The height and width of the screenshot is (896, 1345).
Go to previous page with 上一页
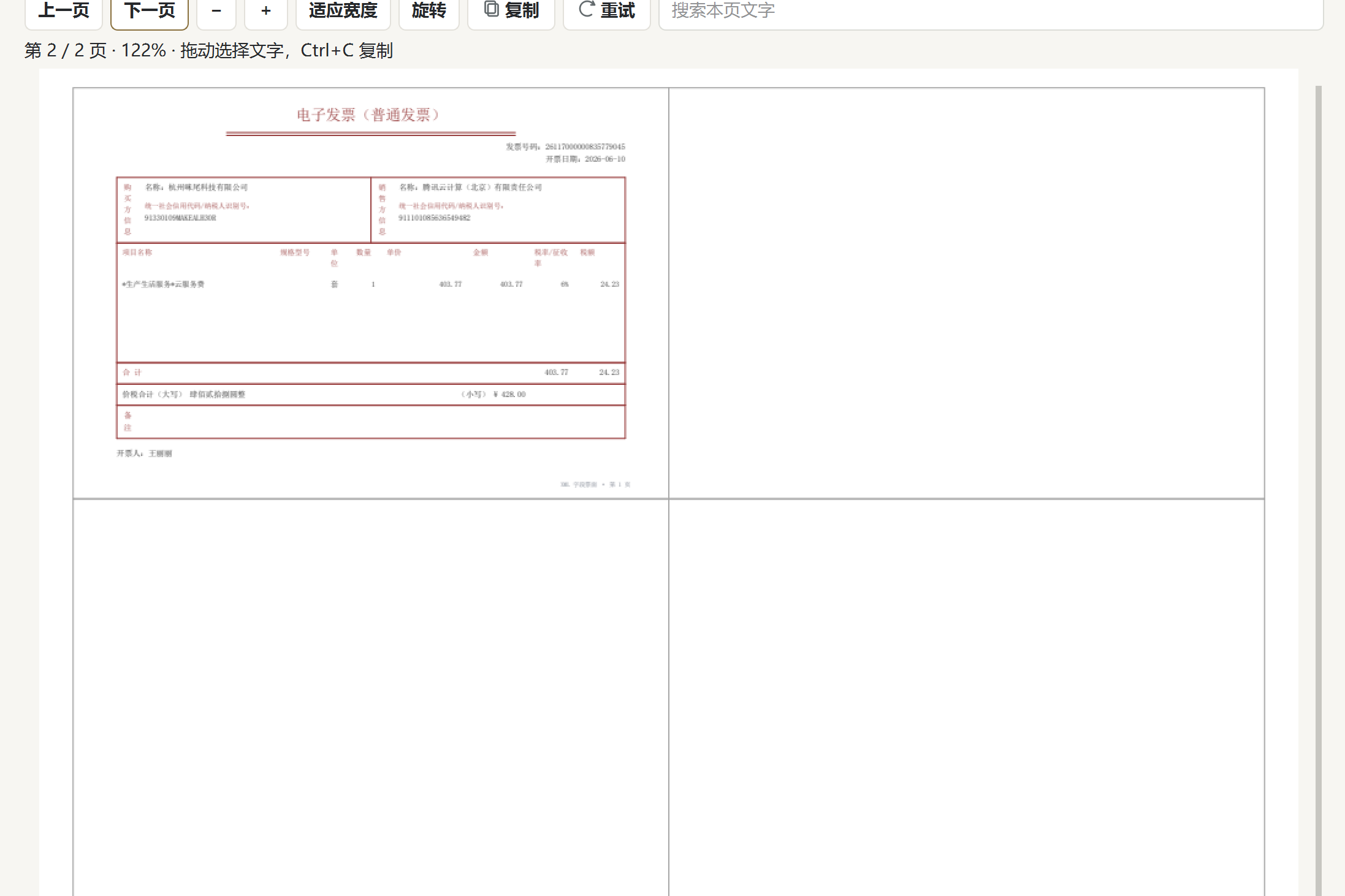click(64, 11)
